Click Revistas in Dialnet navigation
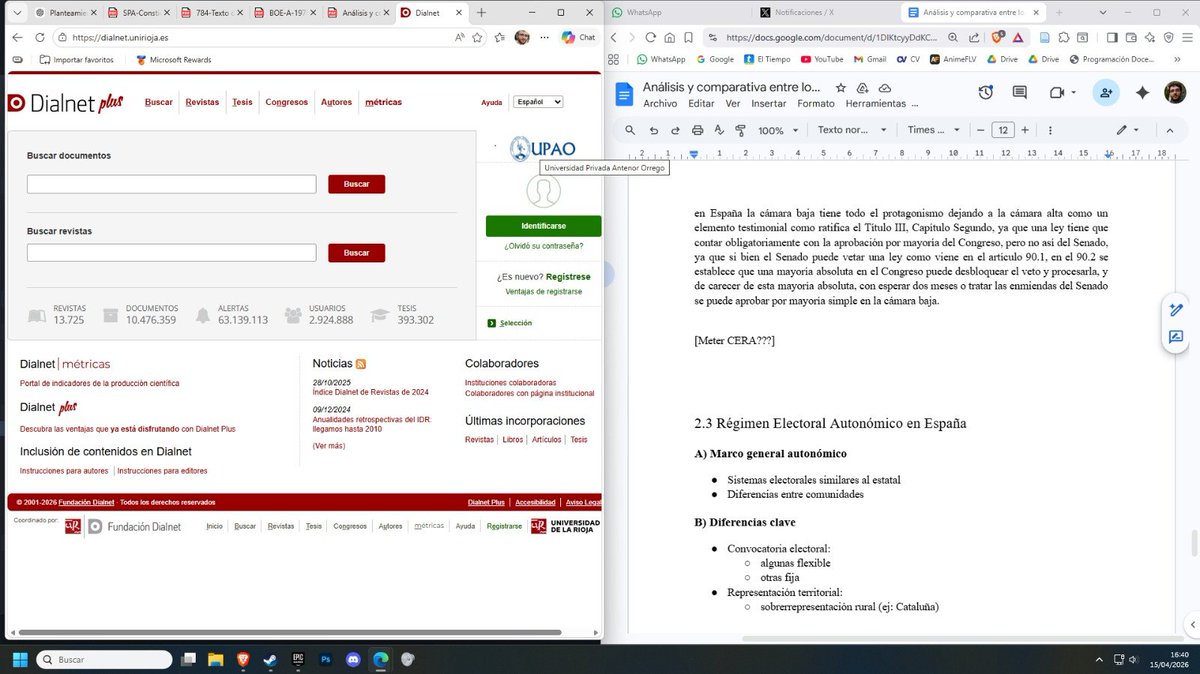 click(x=202, y=102)
